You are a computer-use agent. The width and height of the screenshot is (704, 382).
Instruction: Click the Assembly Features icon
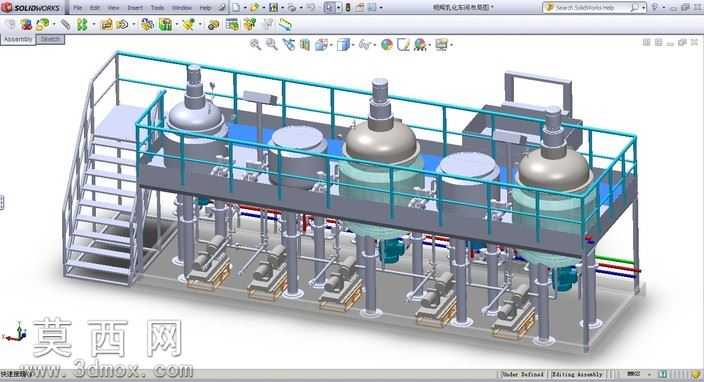click(x=165, y=24)
